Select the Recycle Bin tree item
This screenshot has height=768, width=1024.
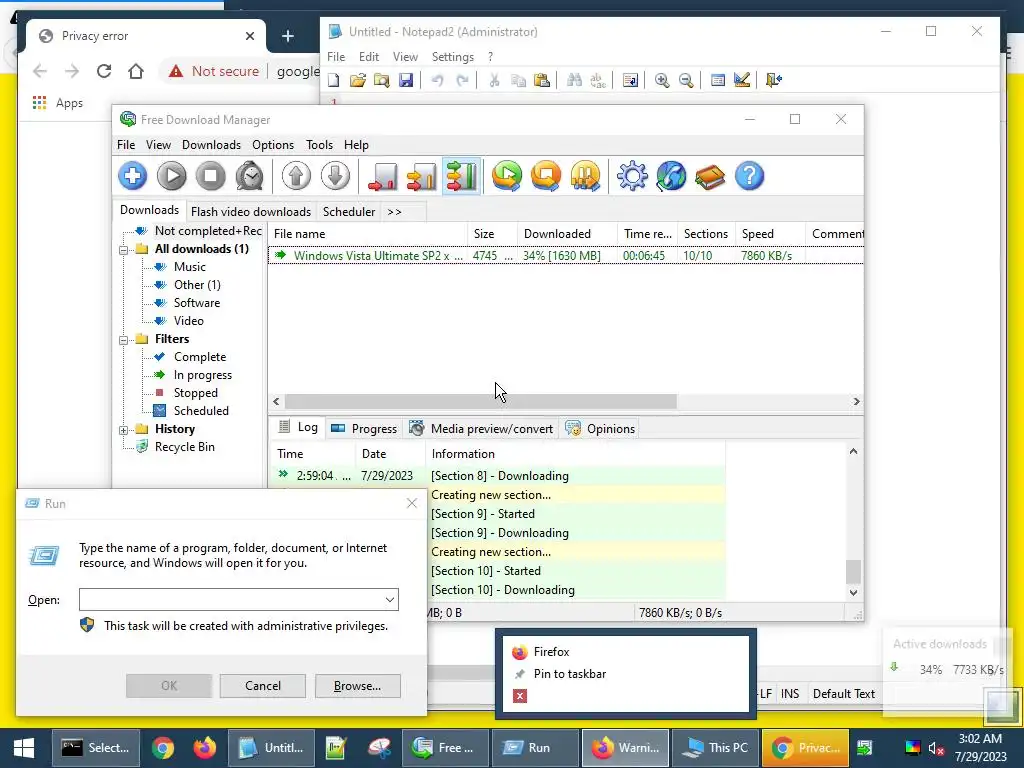184,447
